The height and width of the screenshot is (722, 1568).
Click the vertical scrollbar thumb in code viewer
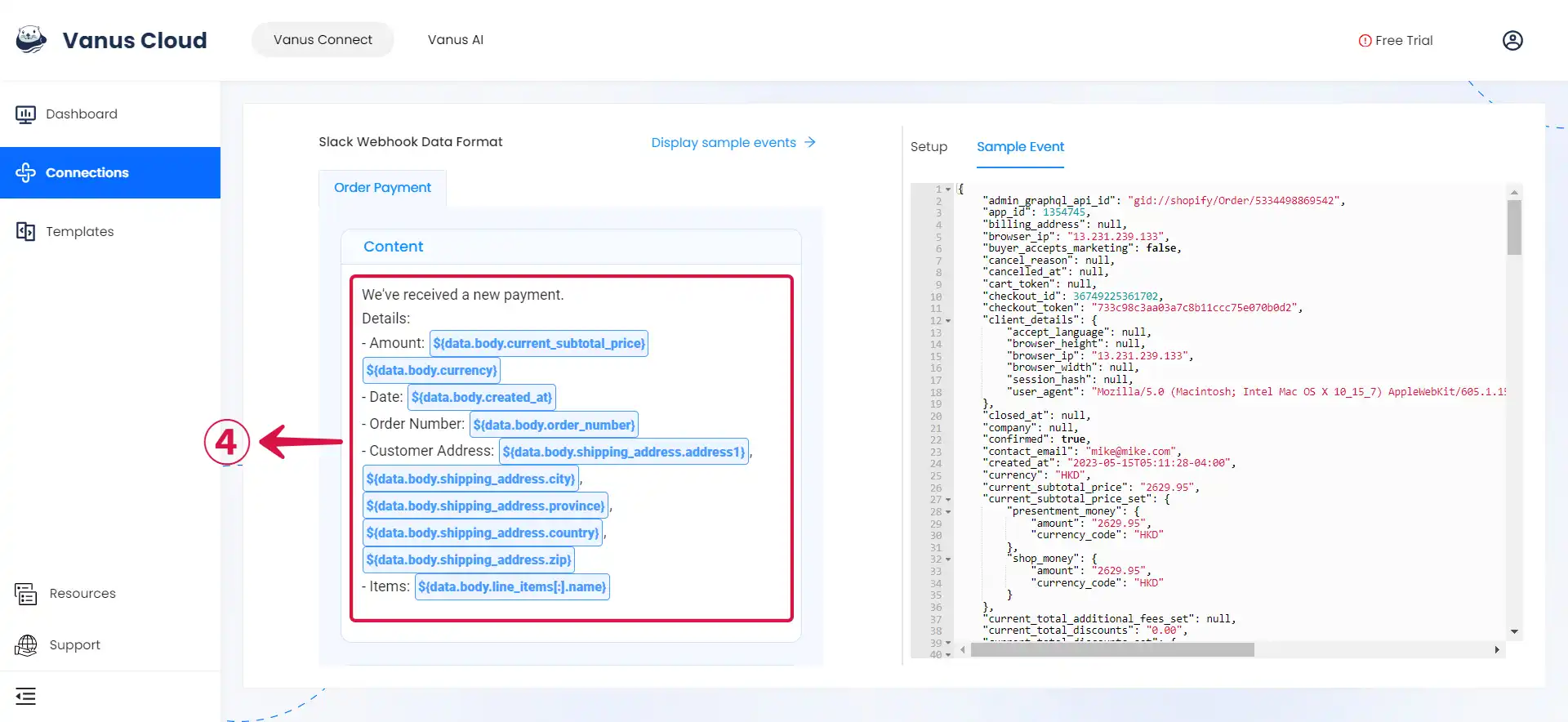[x=1514, y=228]
